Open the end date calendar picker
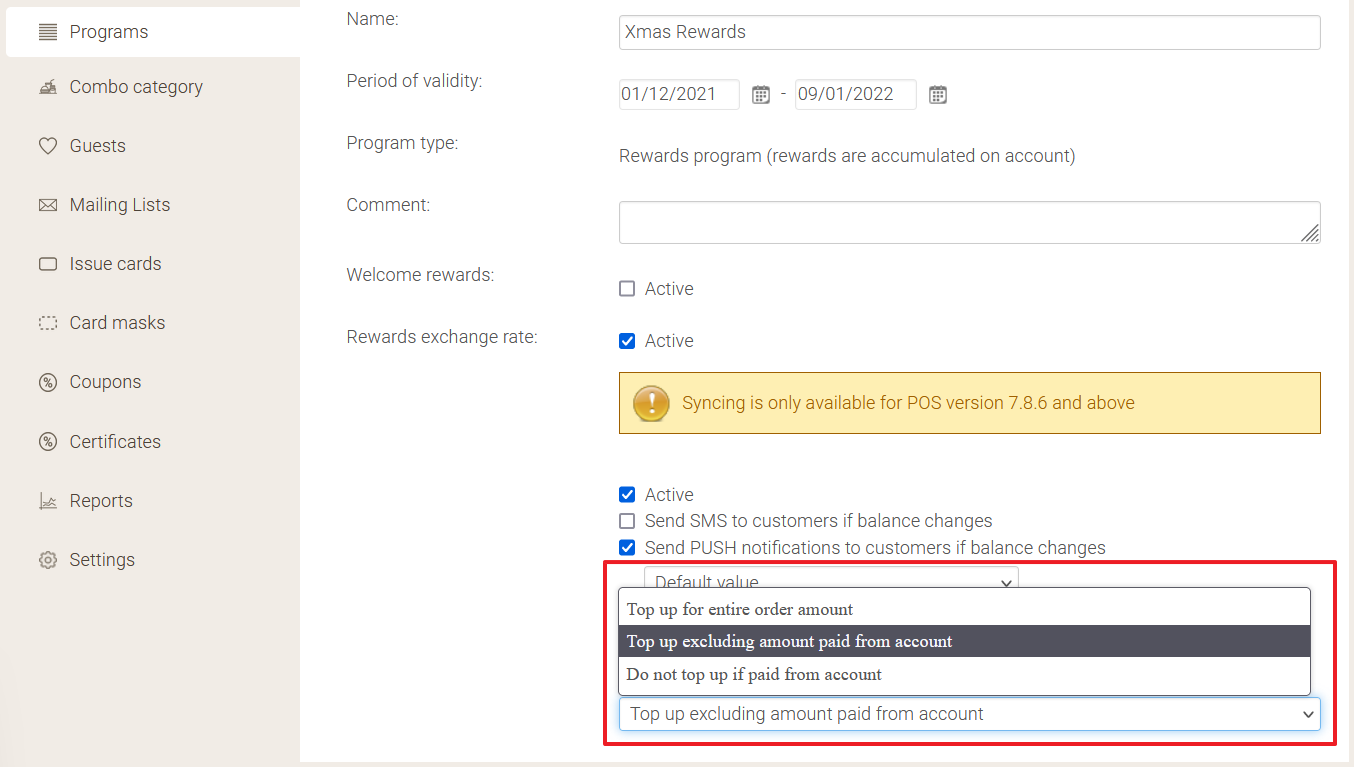This screenshot has width=1354, height=767. pos(937,95)
